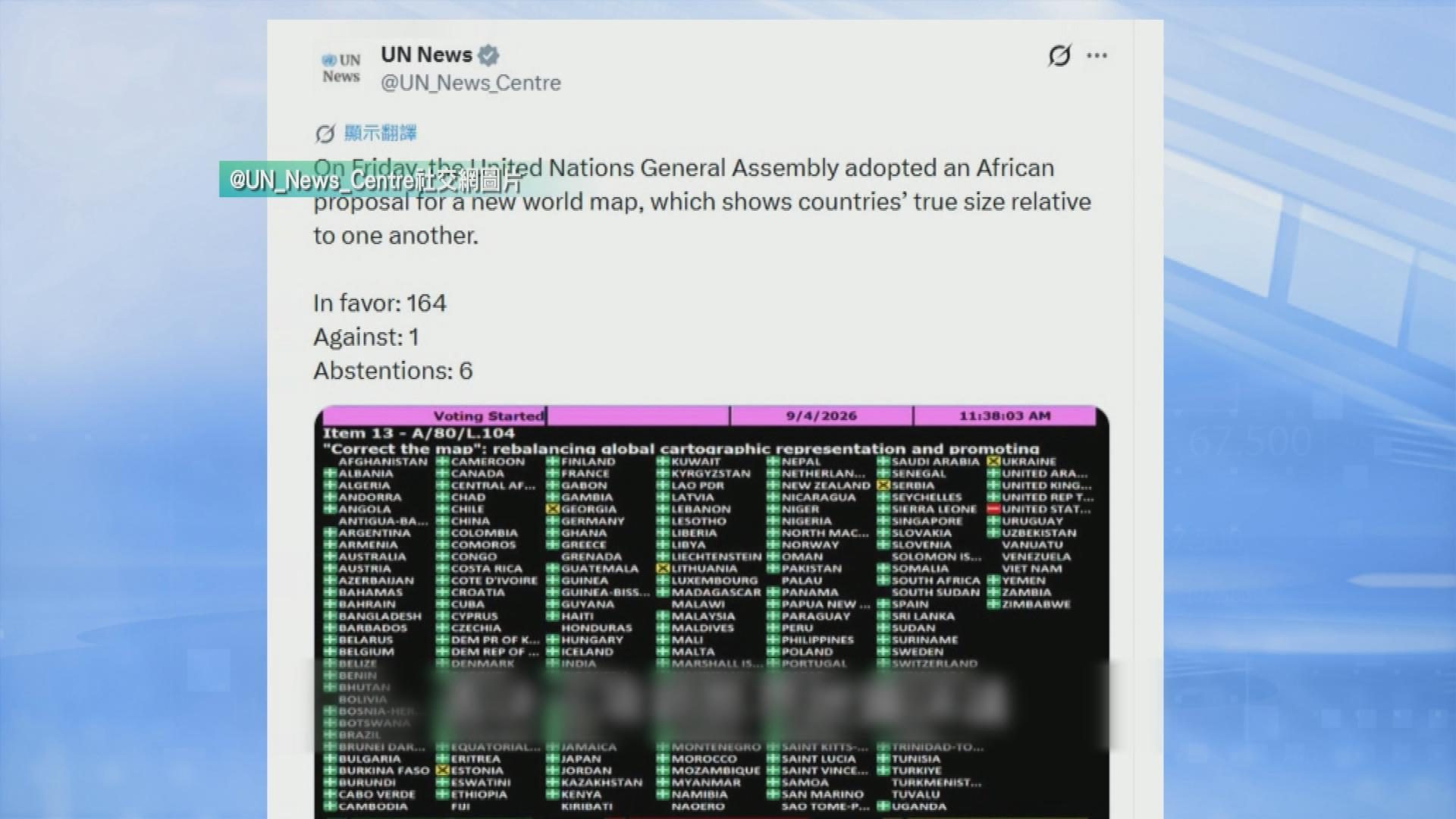This screenshot has width=1456, height=819.
Task: Click AUSTRALIA on the voting board
Action: [372, 557]
